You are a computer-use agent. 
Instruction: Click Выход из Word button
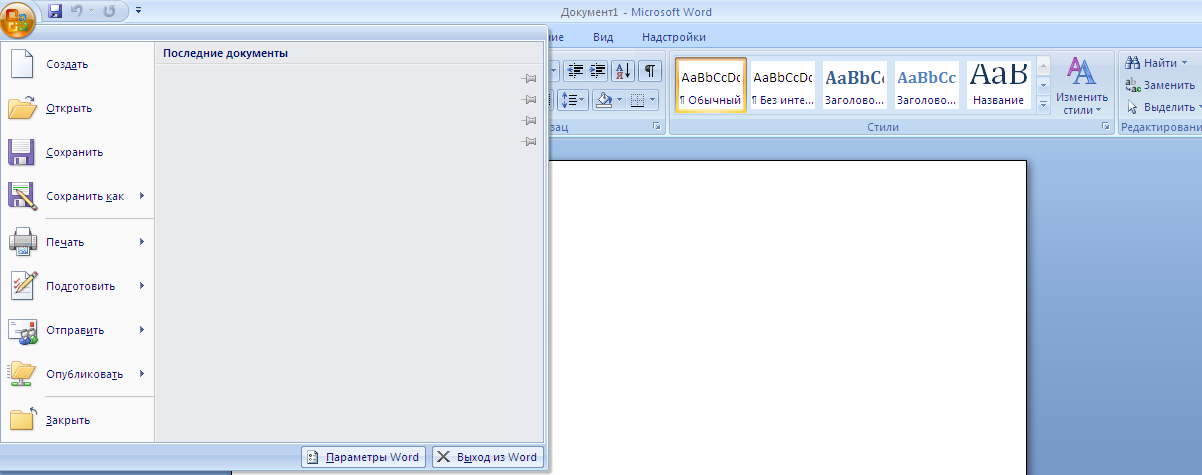pos(488,457)
